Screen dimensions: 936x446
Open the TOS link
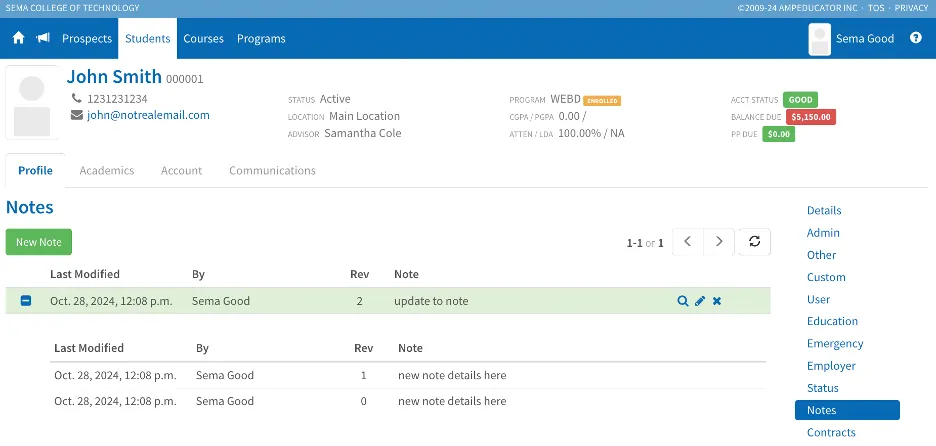coord(876,8)
